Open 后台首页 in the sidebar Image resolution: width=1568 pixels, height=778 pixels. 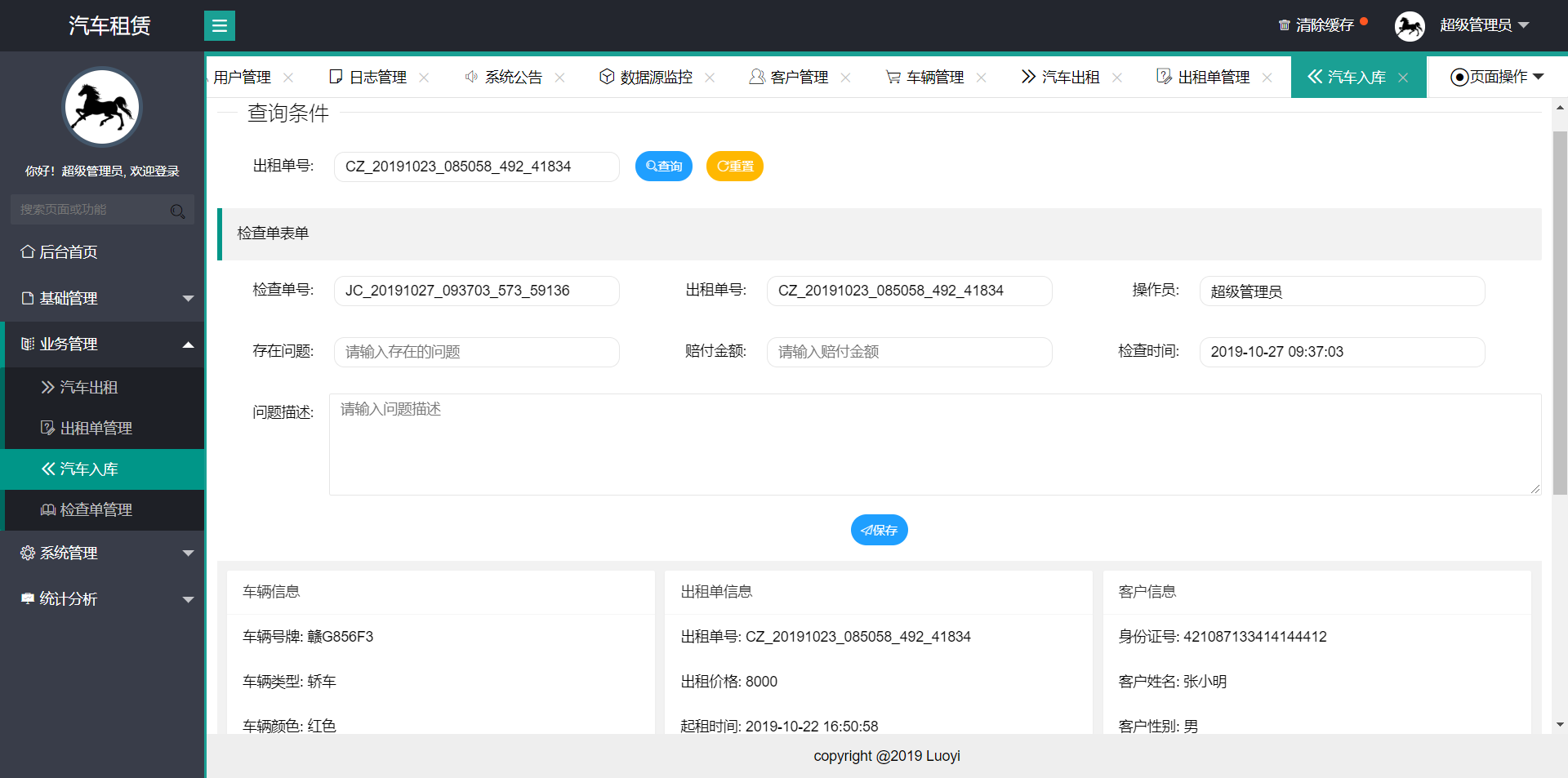click(102, 252)
